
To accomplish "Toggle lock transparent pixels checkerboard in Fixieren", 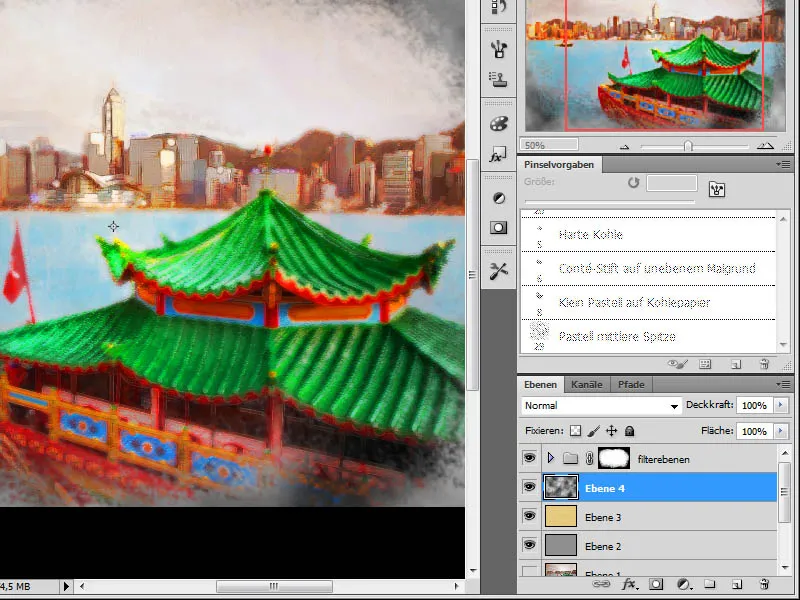I will click(575, 431).
